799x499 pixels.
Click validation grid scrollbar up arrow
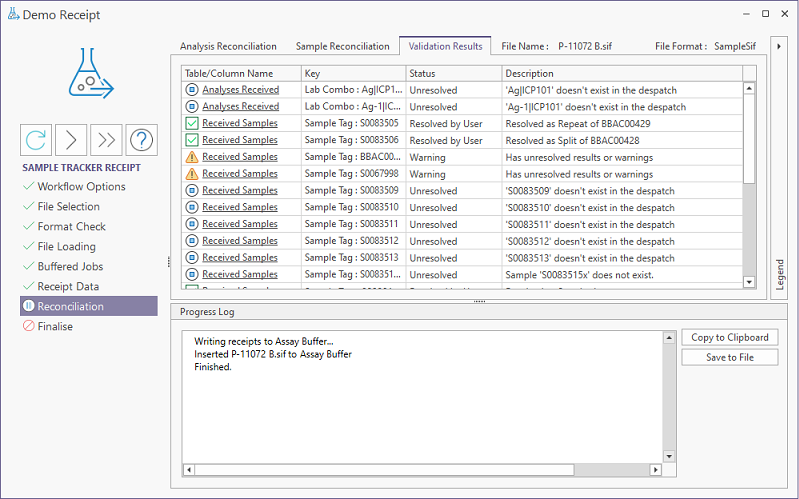point(749,89)
